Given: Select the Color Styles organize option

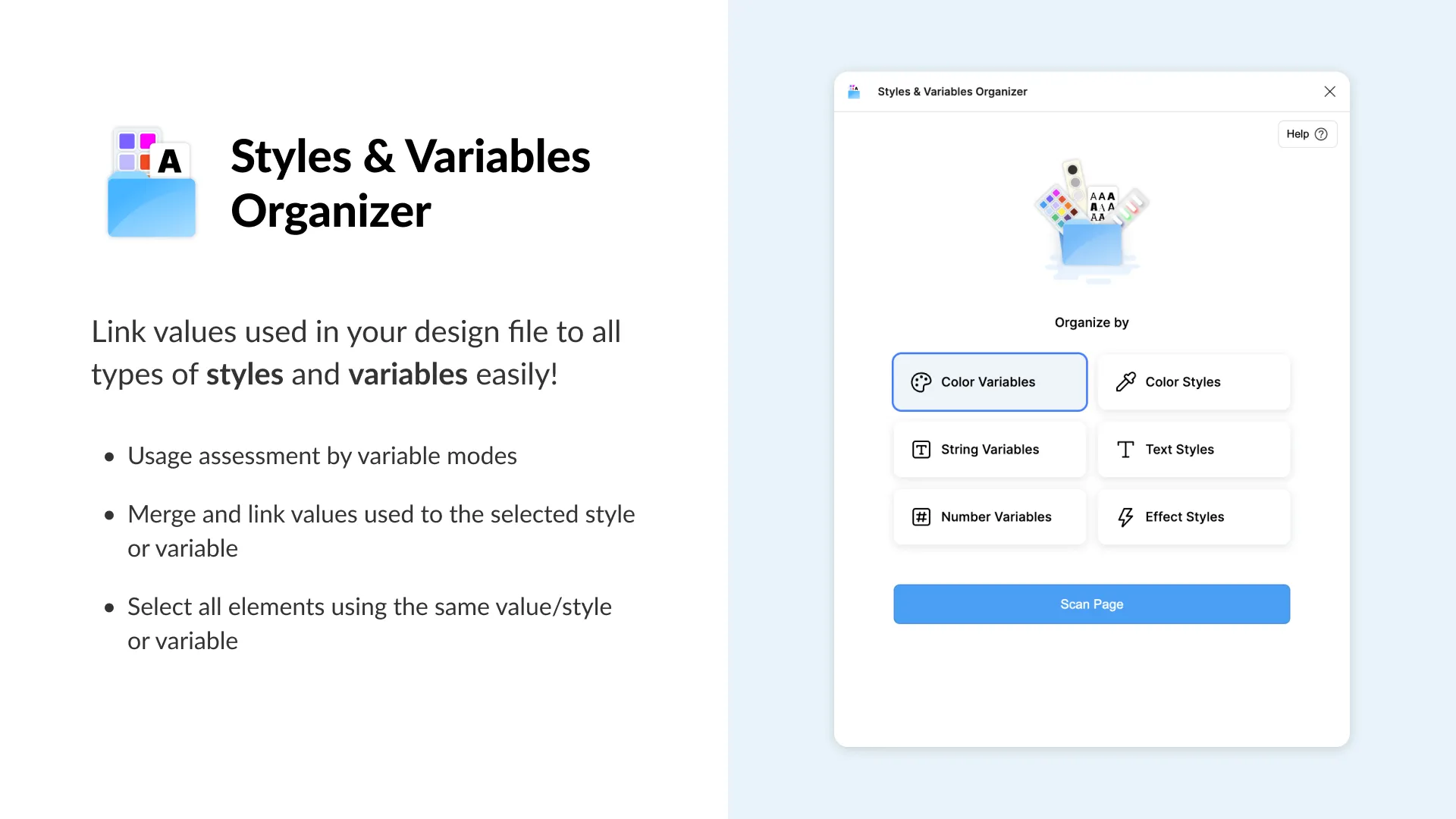Looking at the screenshot, I should [1193, 381].
